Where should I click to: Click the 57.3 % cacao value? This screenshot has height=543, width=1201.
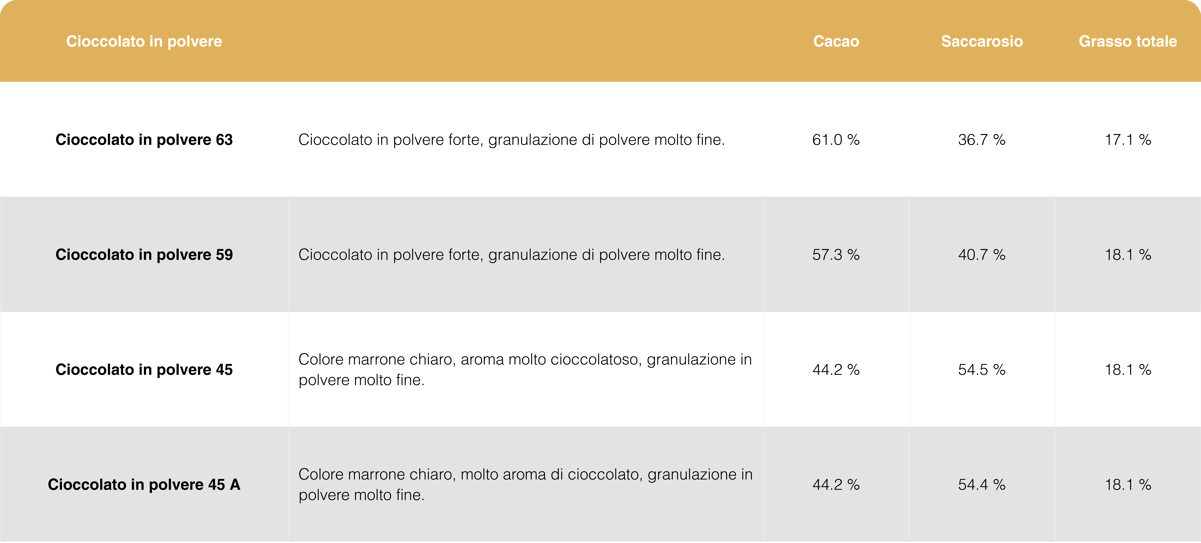click(x=836, y=255)
